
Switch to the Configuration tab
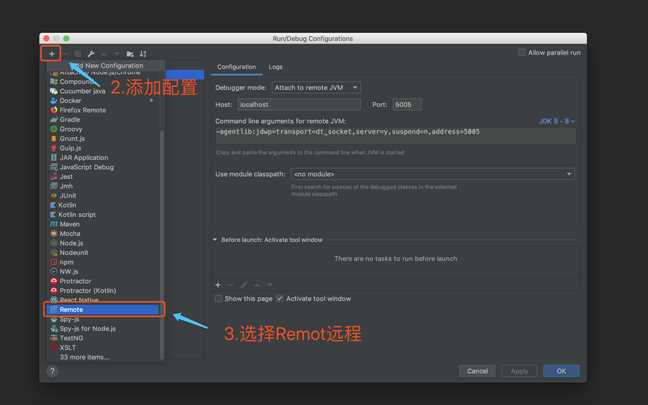click(x=236, y=67)
